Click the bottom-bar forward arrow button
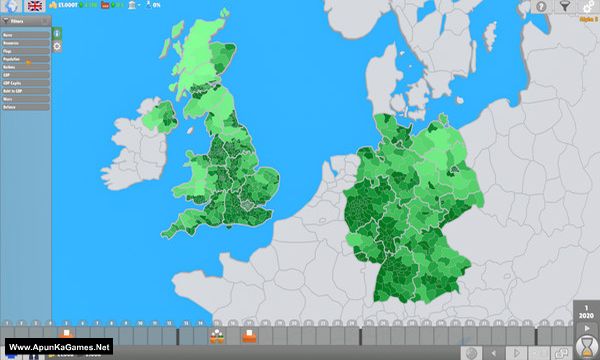600x360 pixels. tap(516, 353)
